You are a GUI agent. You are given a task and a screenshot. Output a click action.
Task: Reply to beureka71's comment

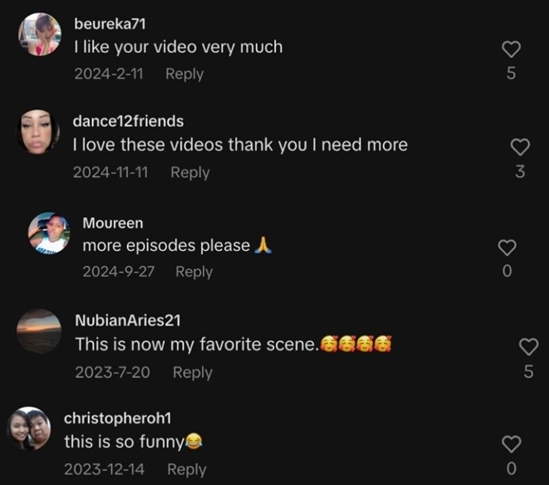pos(185,74)
